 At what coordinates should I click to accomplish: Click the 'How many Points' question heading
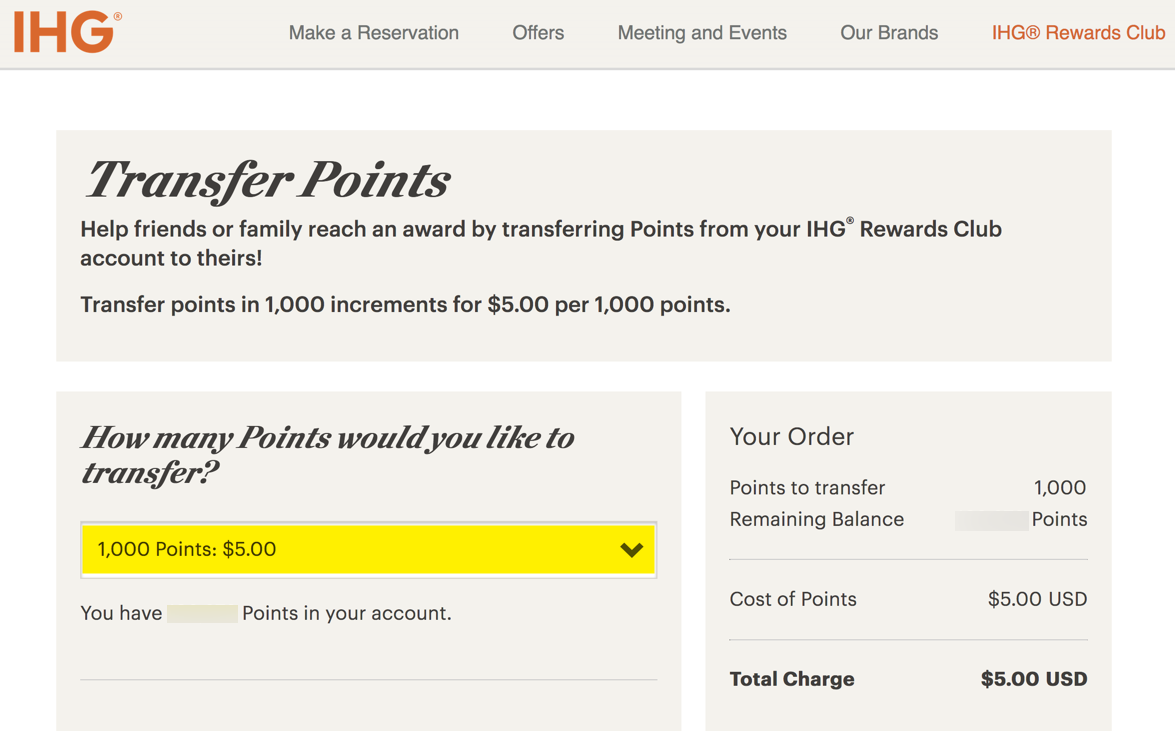(327, 455)
